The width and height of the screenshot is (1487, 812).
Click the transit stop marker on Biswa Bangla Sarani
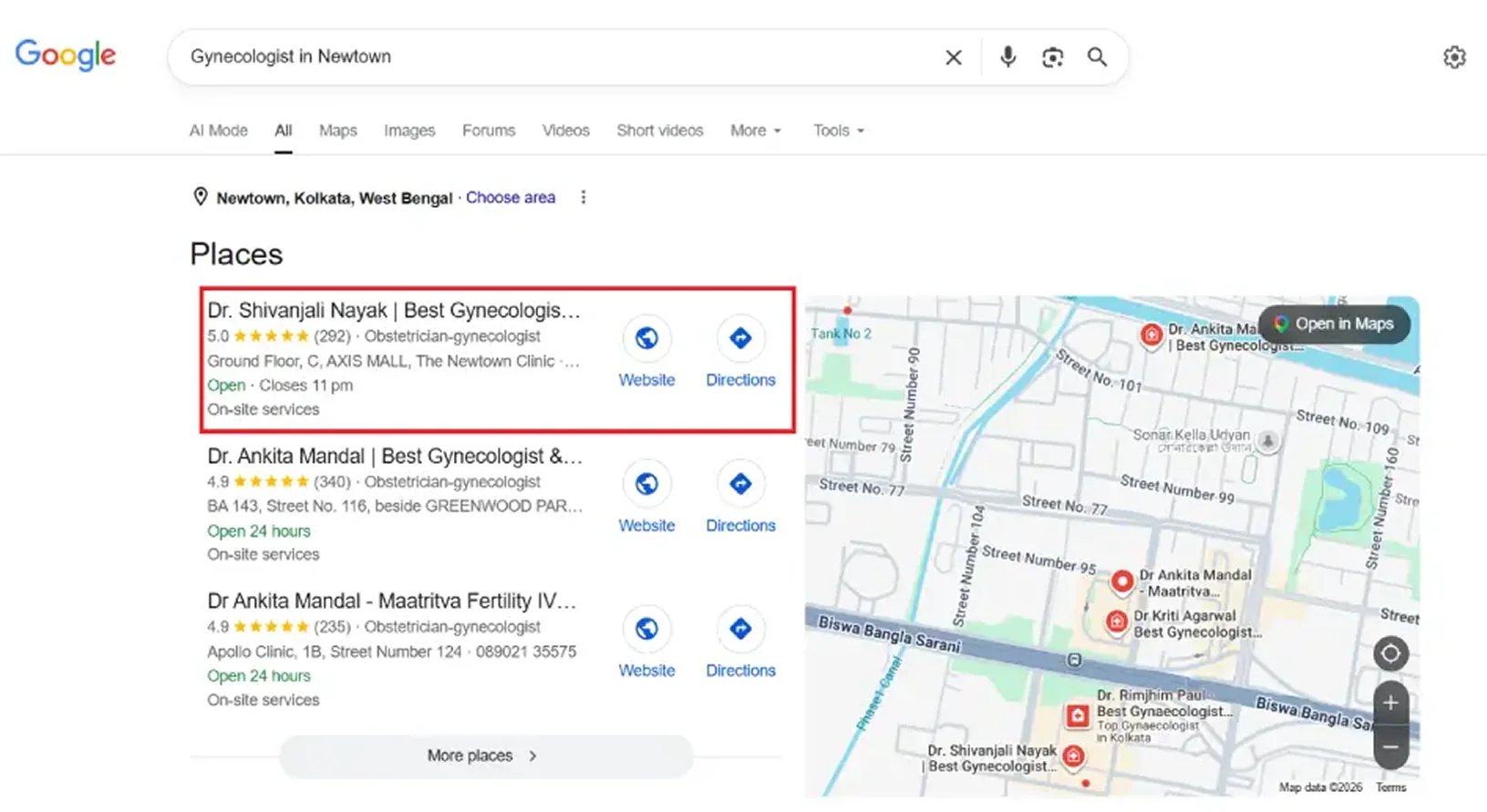(1074, 660)
